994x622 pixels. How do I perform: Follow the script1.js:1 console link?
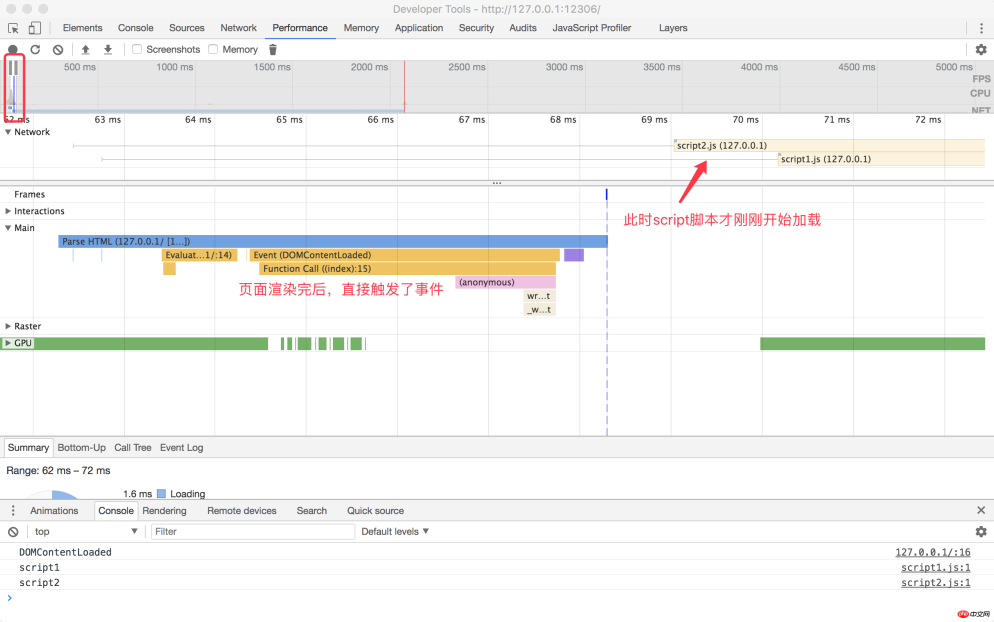coord(935,567)
